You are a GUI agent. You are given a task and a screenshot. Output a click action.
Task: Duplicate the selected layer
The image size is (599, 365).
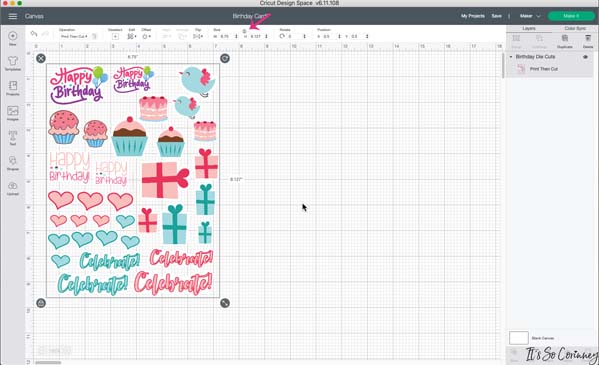565,41
